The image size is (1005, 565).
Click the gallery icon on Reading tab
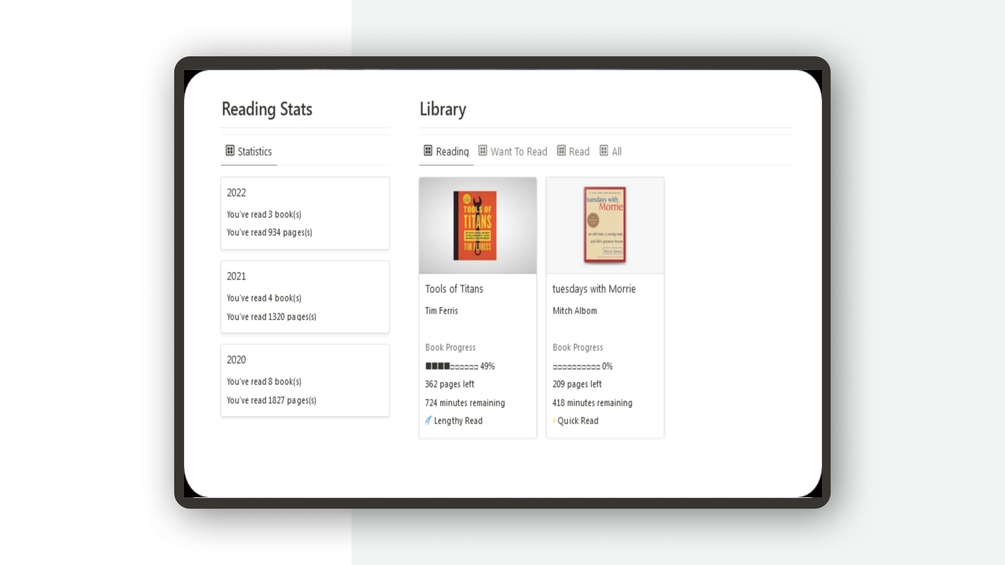coord(428,151)
